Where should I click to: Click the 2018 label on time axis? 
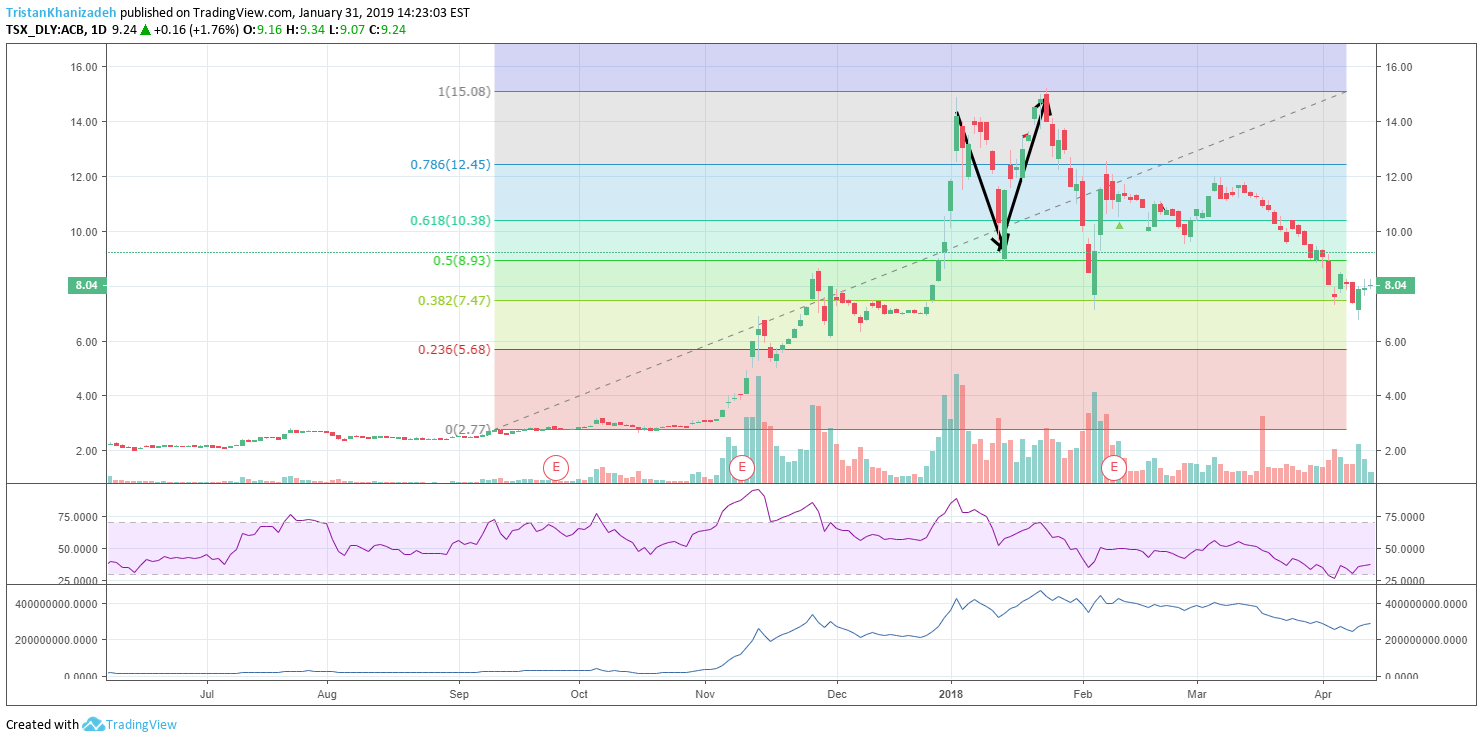[x=951, y=692]
